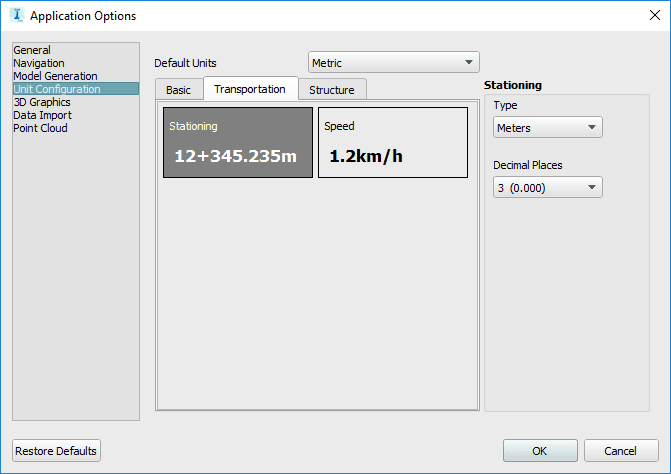The height and width of the screenshot is (474, 671).
Task: Open the Navigation settings category
Action: coord(39,63)
